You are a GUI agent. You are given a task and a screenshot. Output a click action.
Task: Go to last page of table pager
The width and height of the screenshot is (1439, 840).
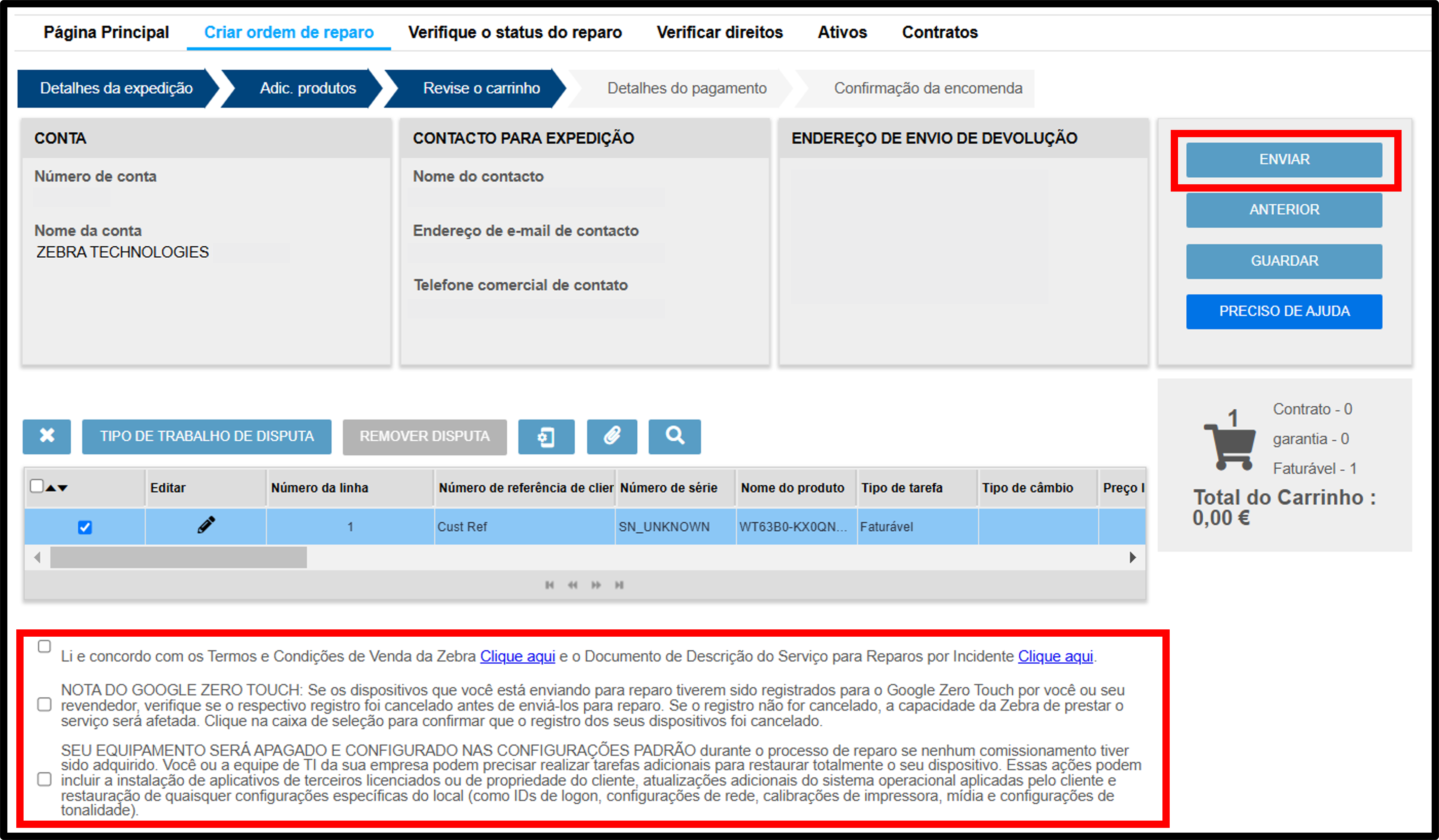tap(619, 585)
